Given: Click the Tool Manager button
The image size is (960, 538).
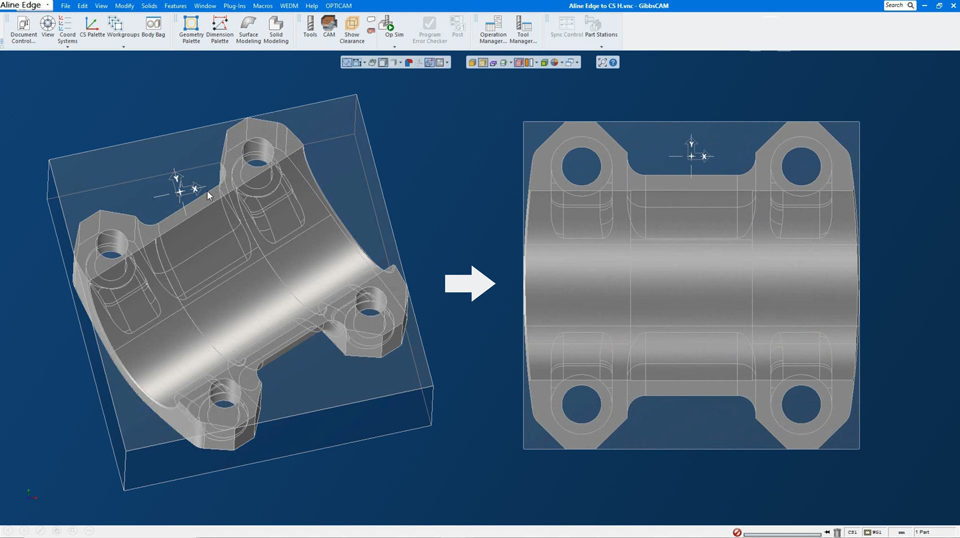Looking at the screenshot, I should [x=523, y=28].
